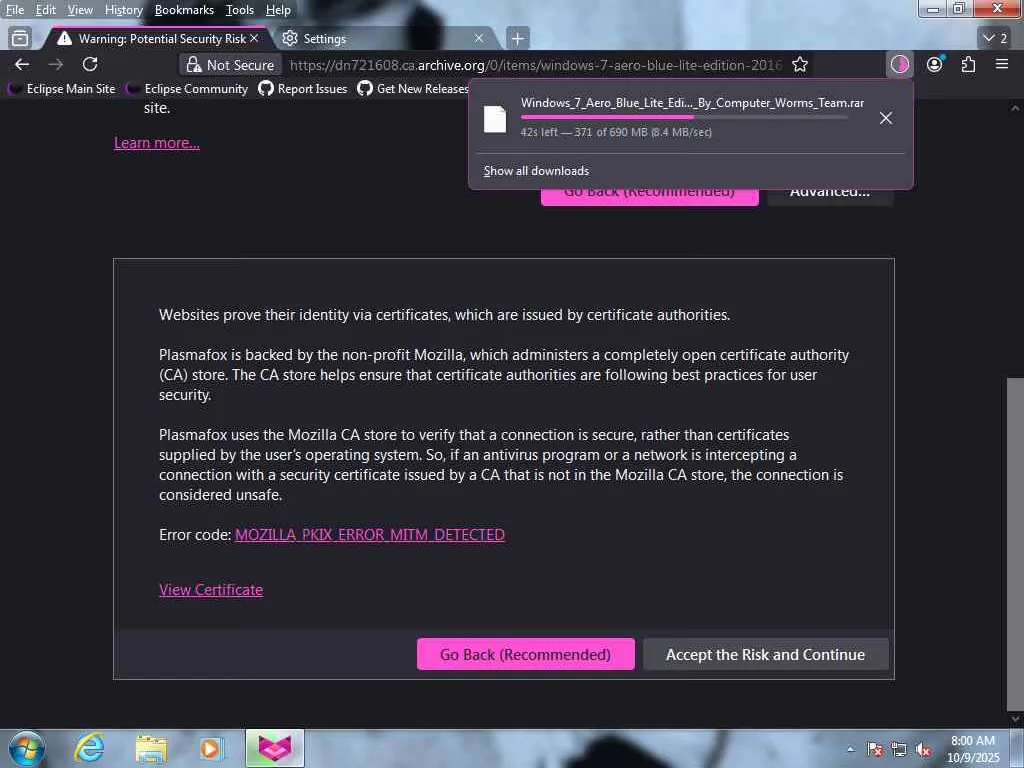Reload the page with refresh icon

tap(90, 65)
